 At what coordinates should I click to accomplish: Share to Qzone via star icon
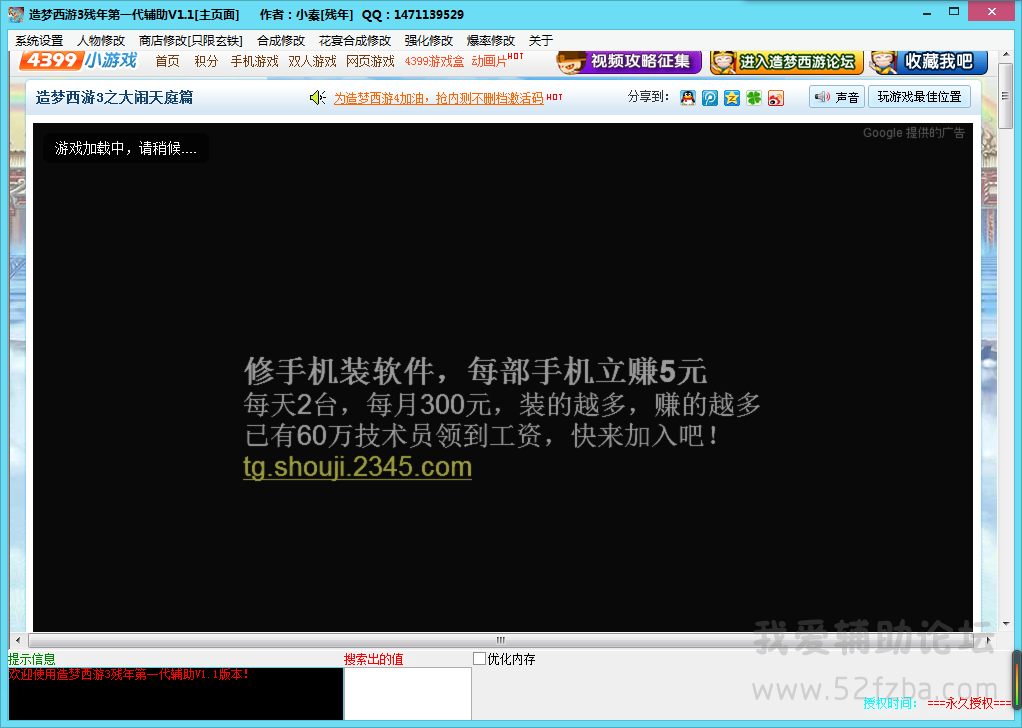coord(732,98)
